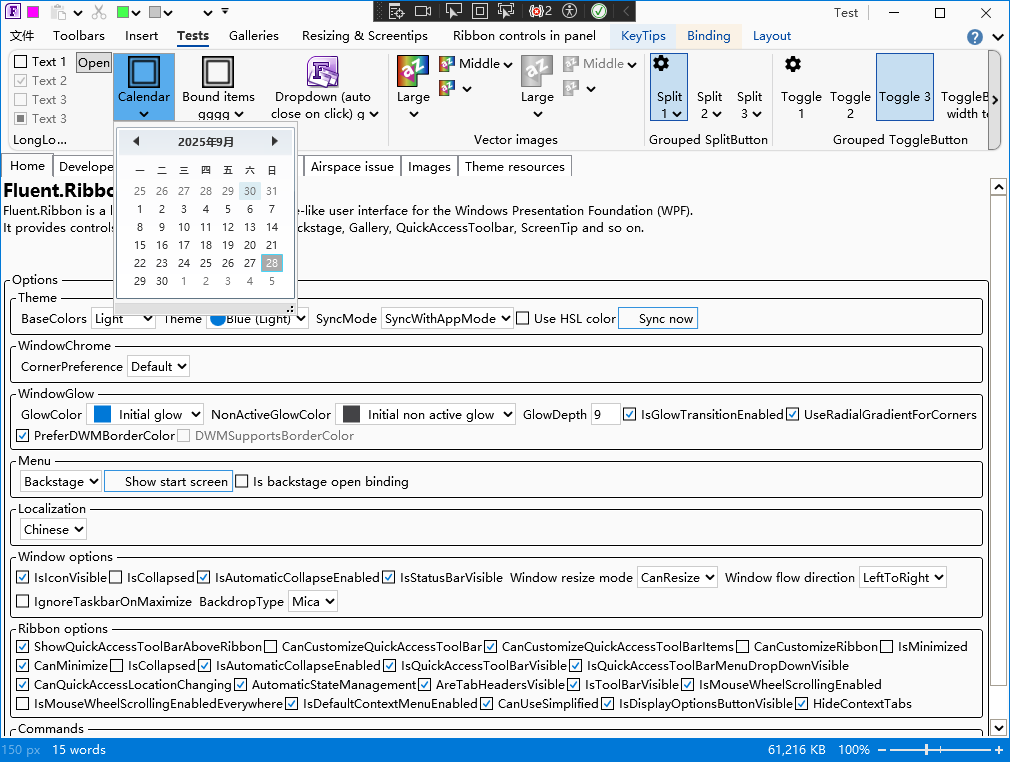Open the Window resize mode CanResize dropdown
Screen dimensions: 1010x762
(x=678, y=578)
